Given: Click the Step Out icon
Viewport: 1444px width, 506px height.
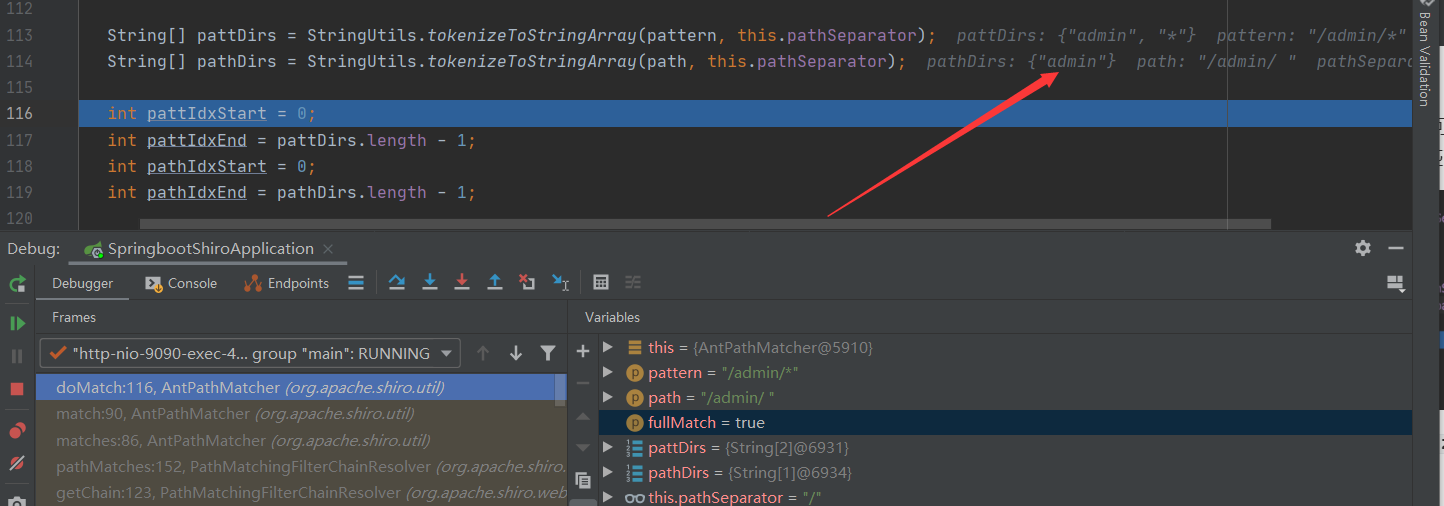Looking at the screenshot, I should [494, 283].
